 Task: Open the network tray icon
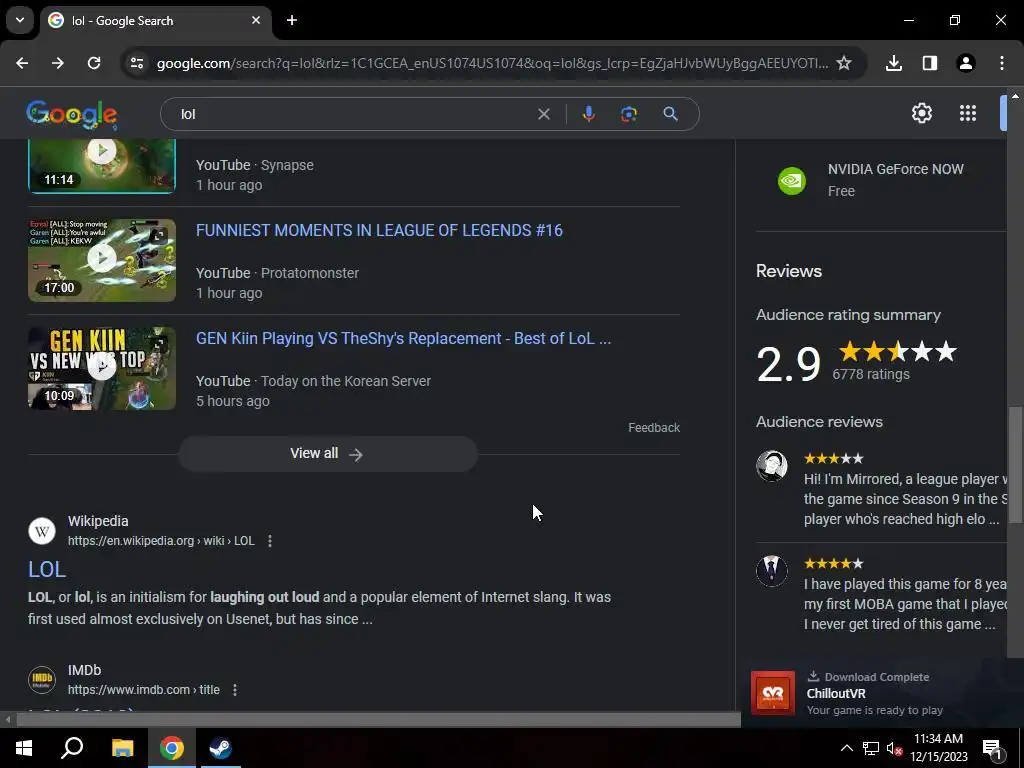click(871, 748)
